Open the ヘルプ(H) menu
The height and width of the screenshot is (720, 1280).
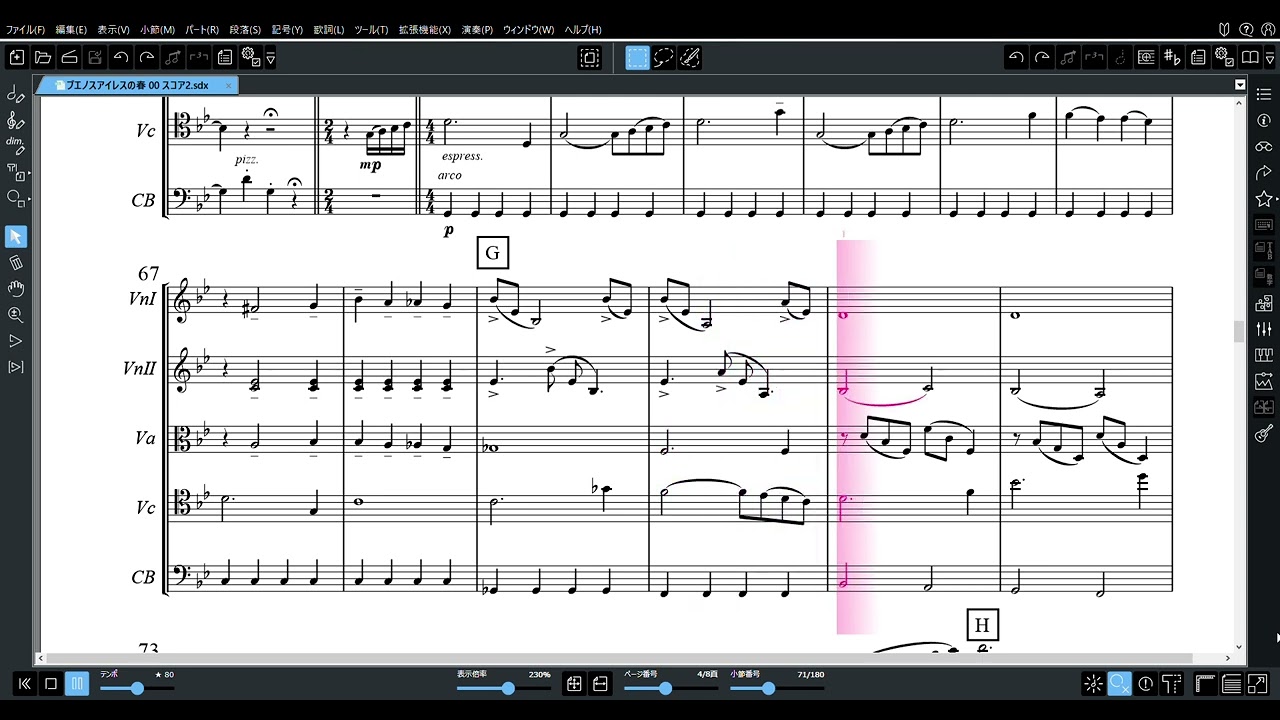(x=583, y=30)
